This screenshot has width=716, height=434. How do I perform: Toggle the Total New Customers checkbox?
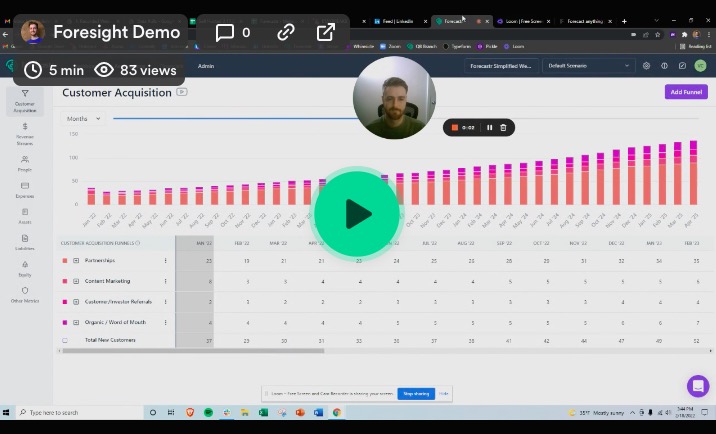(x=65, y=340)
